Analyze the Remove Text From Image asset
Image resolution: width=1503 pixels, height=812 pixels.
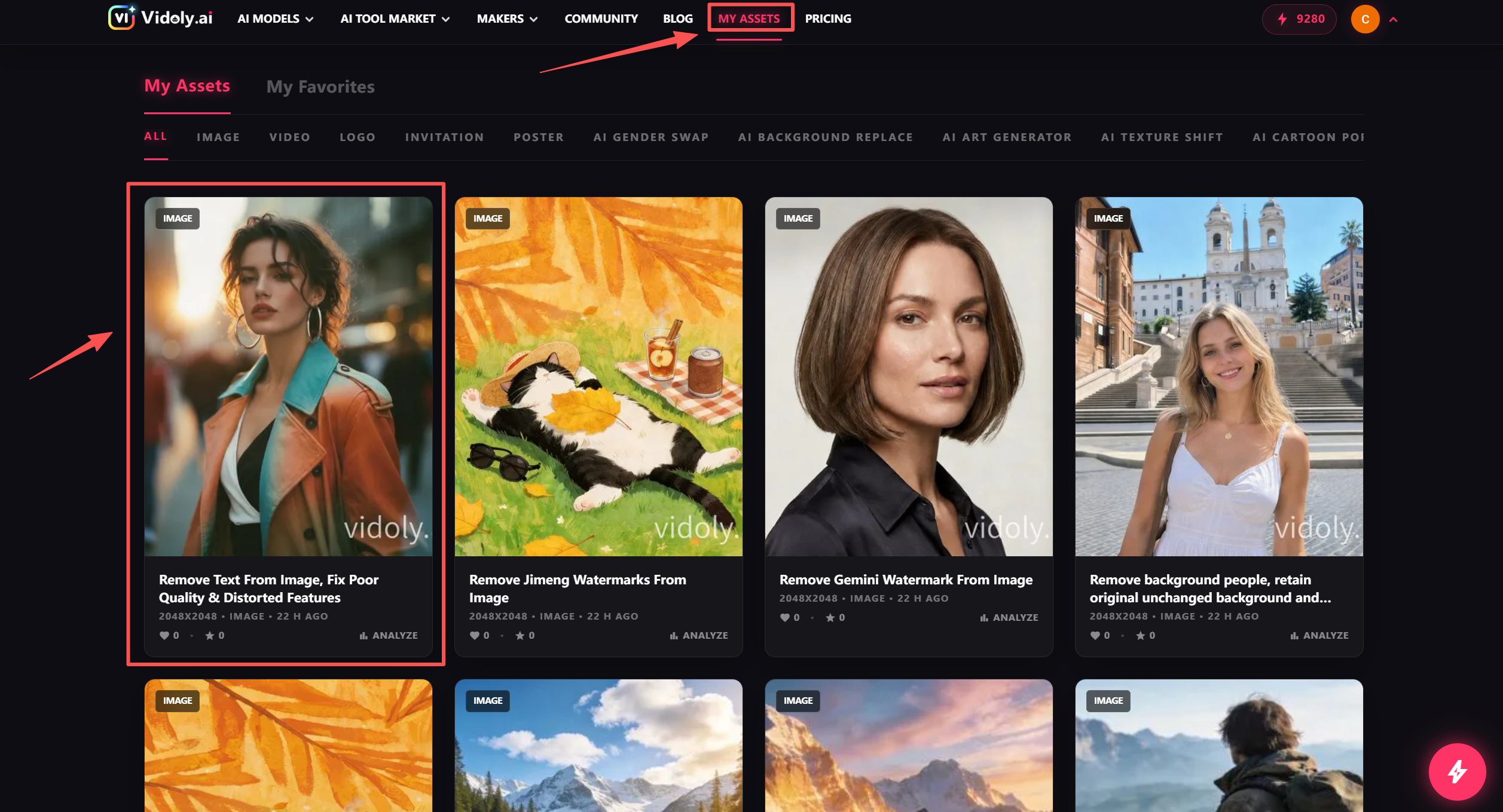(389, 635)
